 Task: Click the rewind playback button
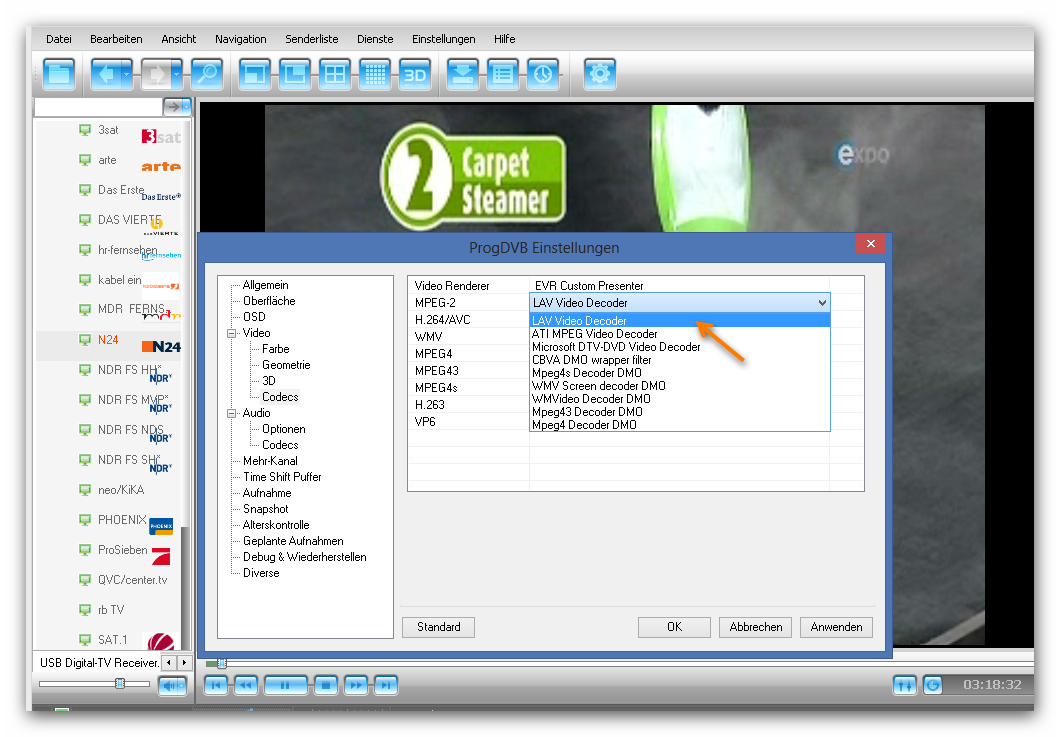[x=246, y=686]
